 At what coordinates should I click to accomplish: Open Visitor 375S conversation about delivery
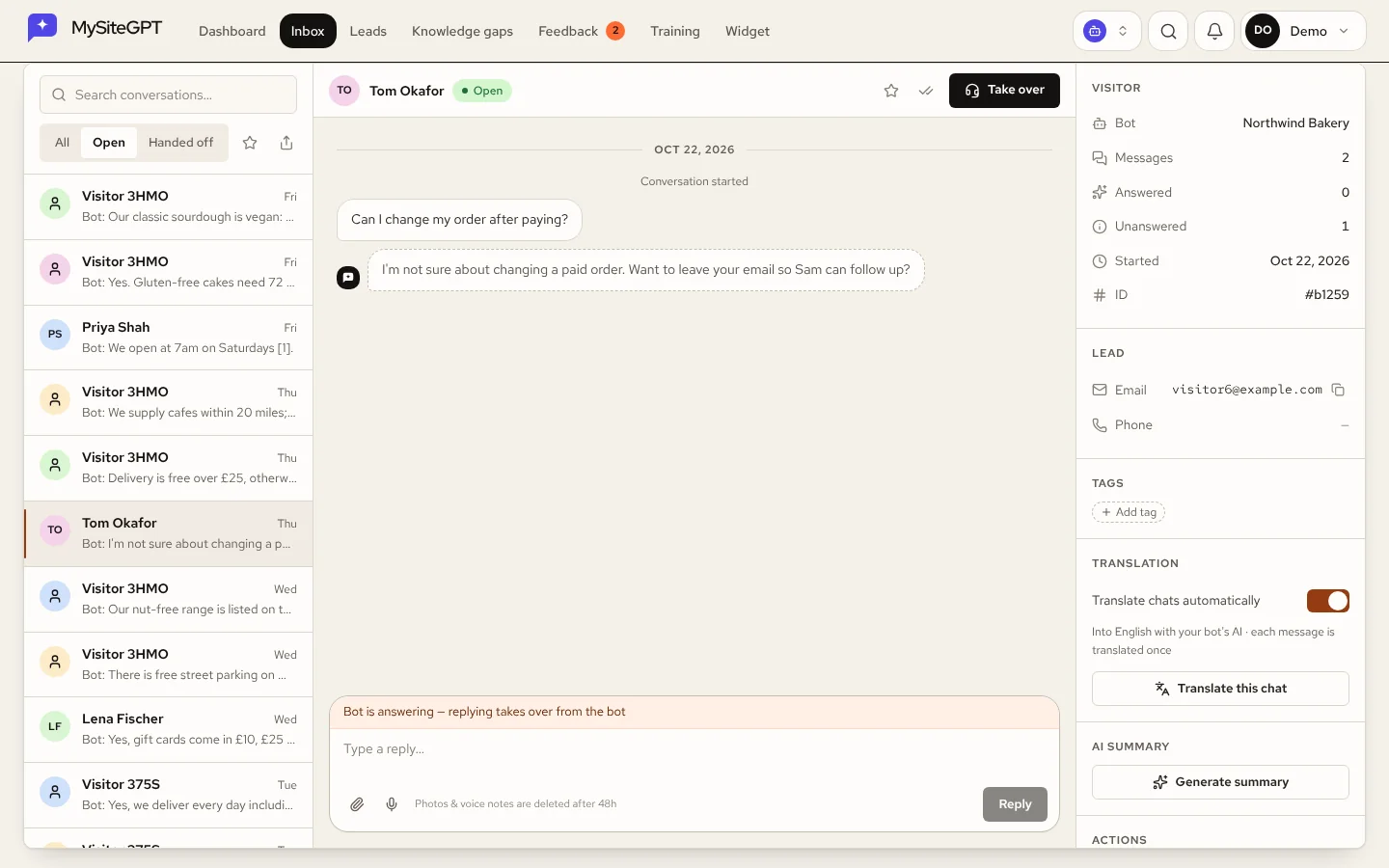168,795
